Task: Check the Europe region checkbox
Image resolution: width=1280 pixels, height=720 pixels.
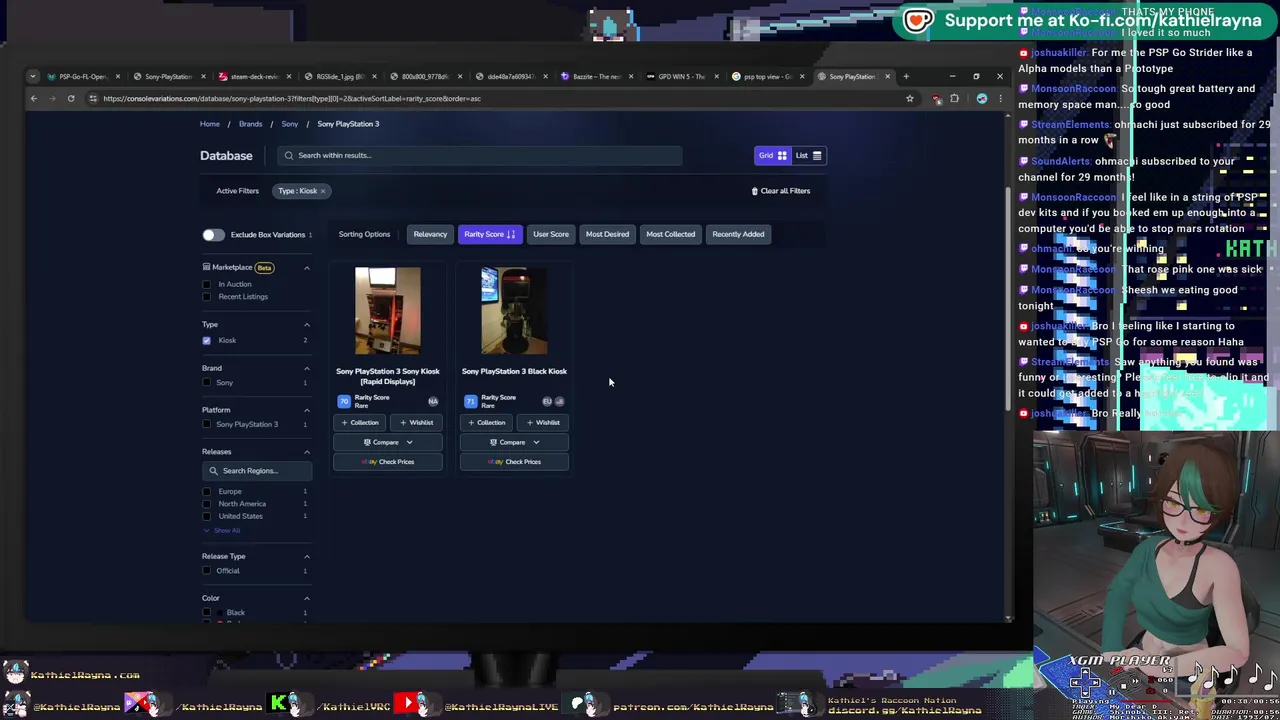Action: [x=207, y=491]
